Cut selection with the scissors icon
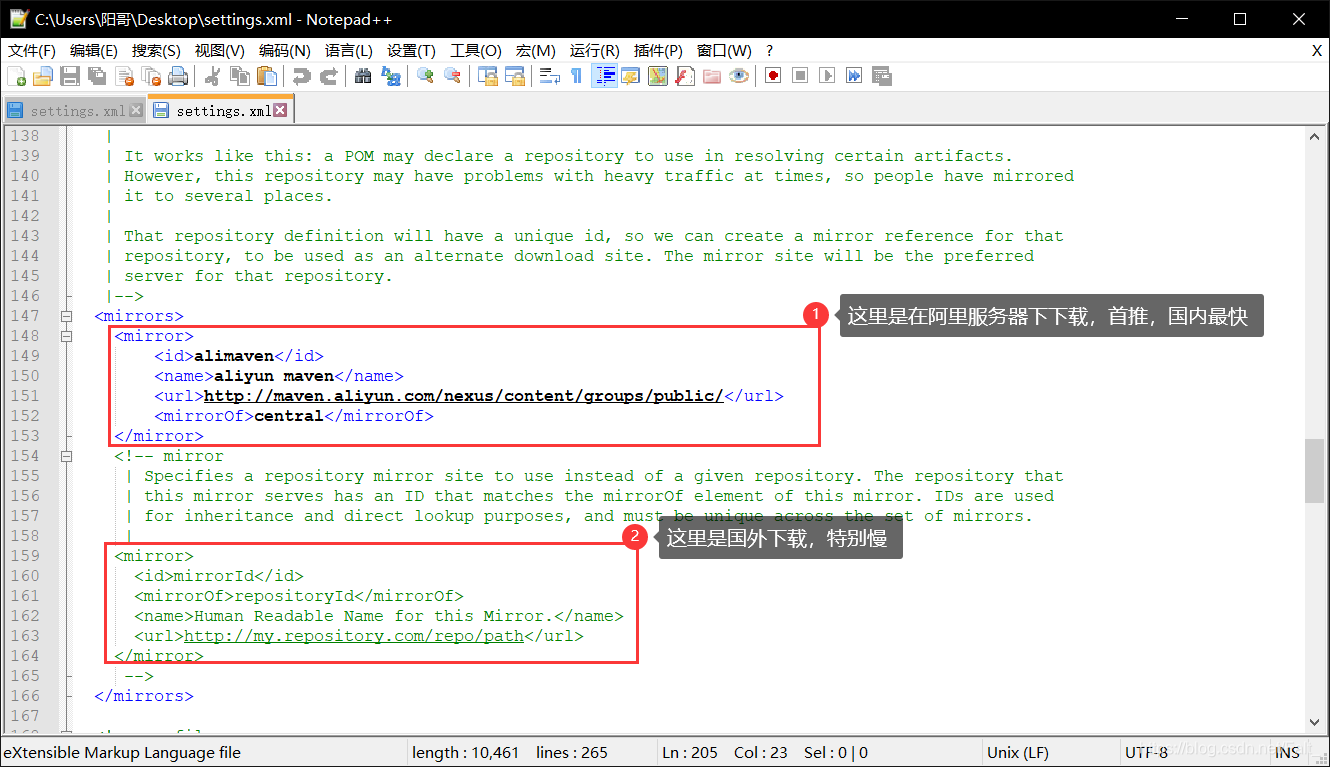Screen dimensions: 1330x767 tap(212, 76)
